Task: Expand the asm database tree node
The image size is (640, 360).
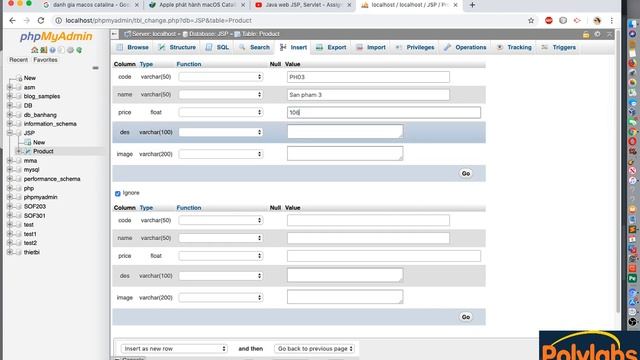Action: point(10,87)
